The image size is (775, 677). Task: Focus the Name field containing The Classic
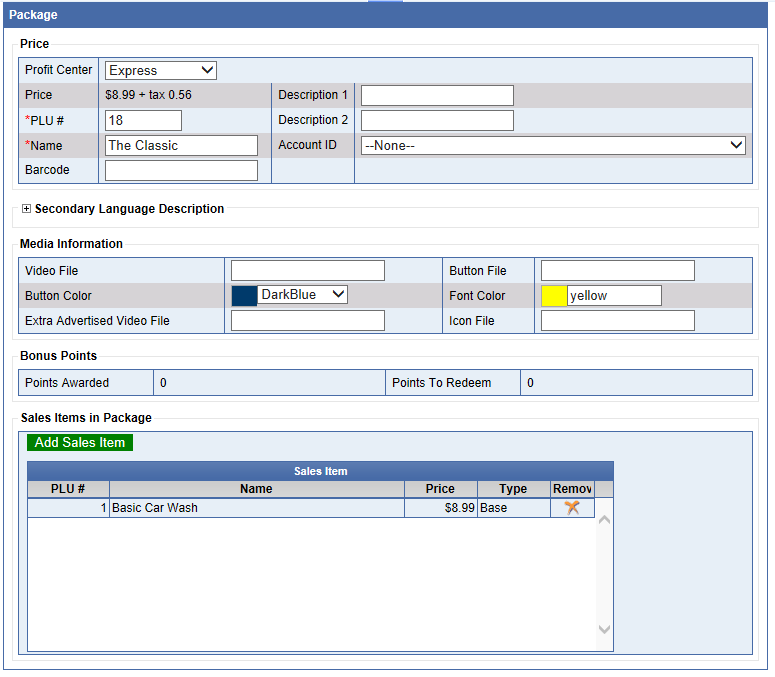click(181, 145)
